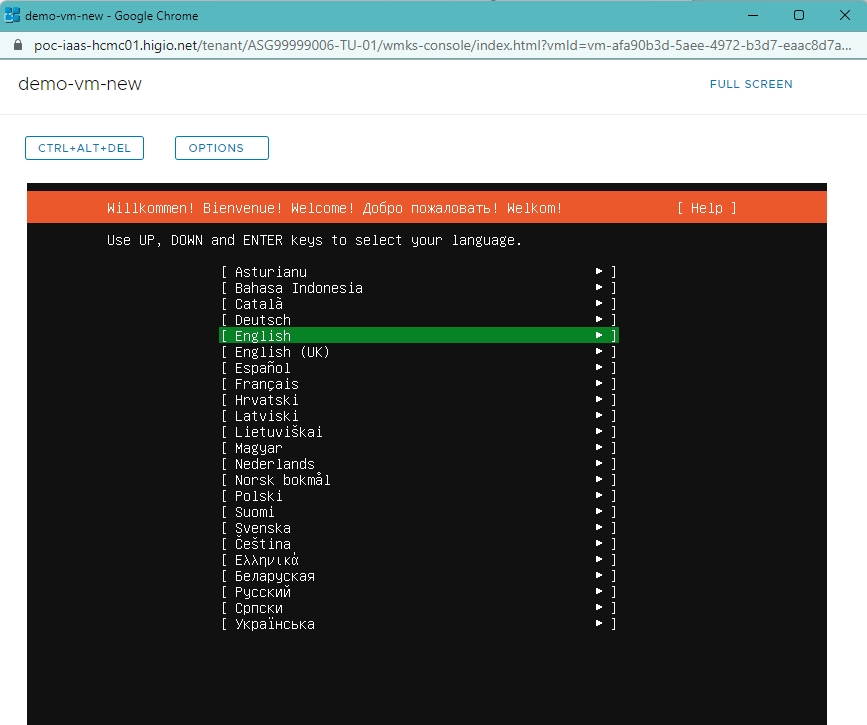This screenshot has height=725, width=867.
Task: Click the arrow beside Bahasa Indonesia
Action: pyautogui.click(x=599, y=288)
